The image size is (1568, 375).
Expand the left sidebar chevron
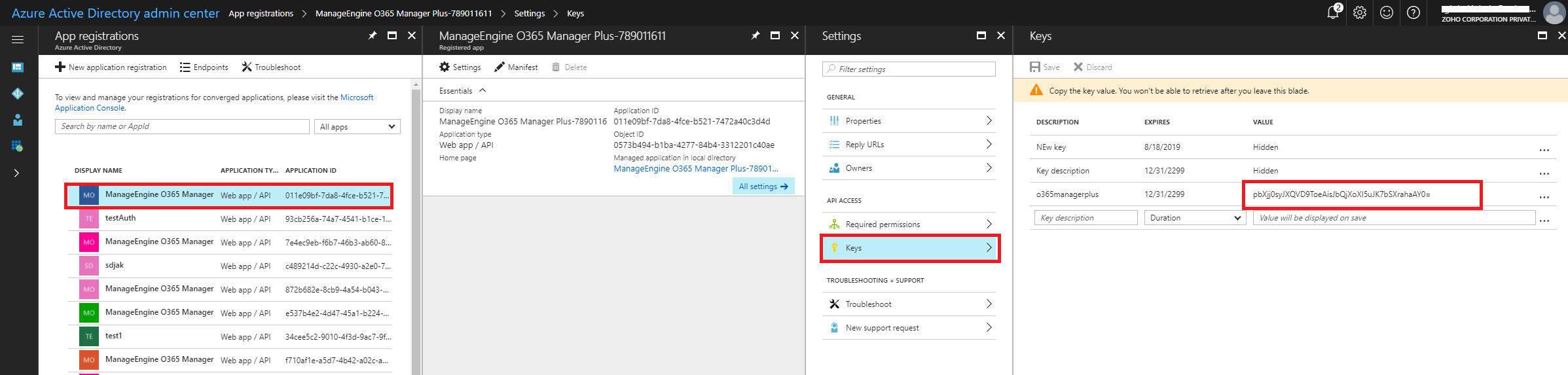pyautogui.click(x=16, y=173)
